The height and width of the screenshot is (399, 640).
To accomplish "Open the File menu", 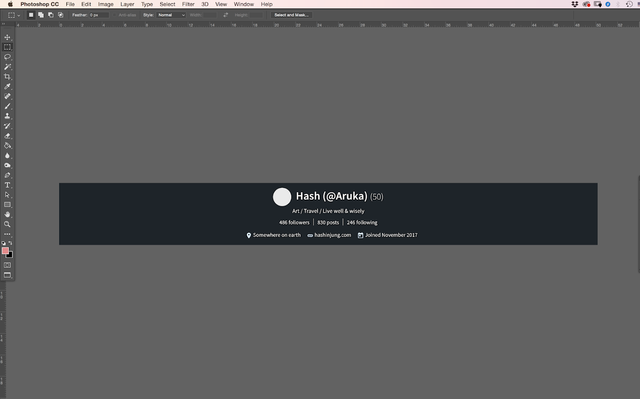I will 70,4.
